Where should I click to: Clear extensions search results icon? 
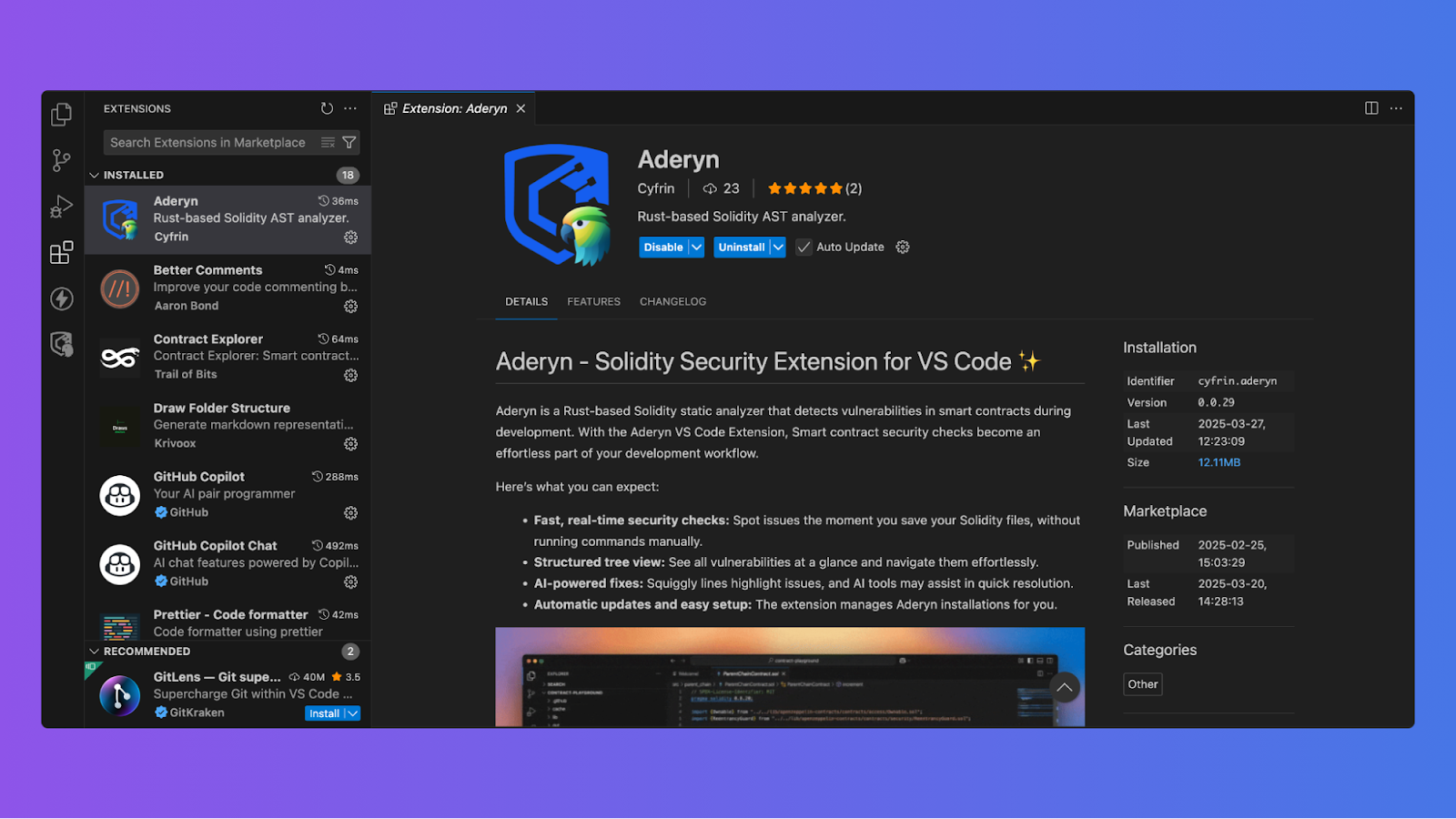pyautogui.click(x=329, y=143)
